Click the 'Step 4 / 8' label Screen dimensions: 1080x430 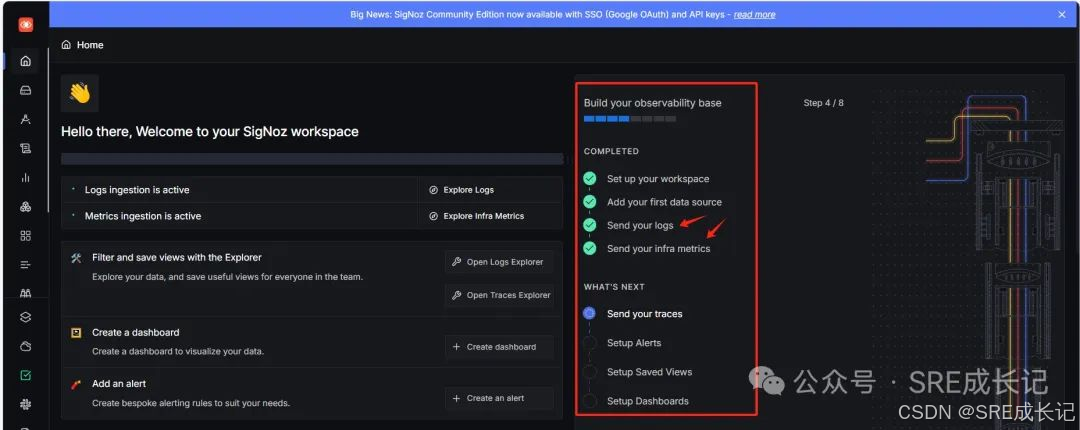click(824, 103)
